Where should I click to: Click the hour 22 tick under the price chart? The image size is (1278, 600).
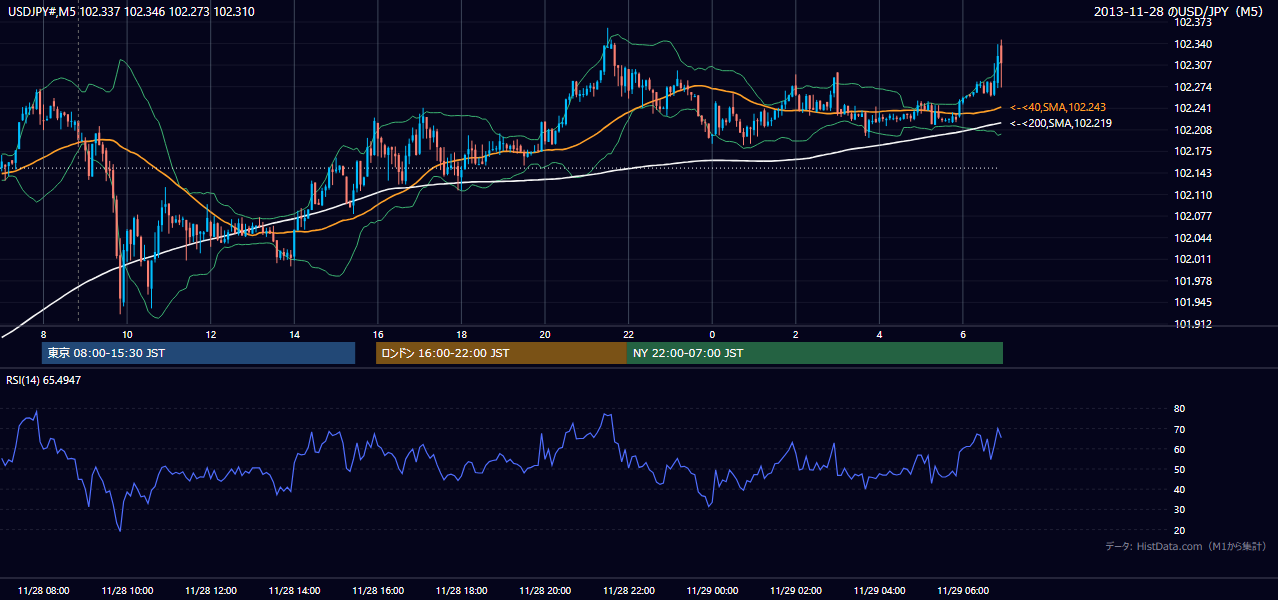pyautogui.click(x=628, y=334)
